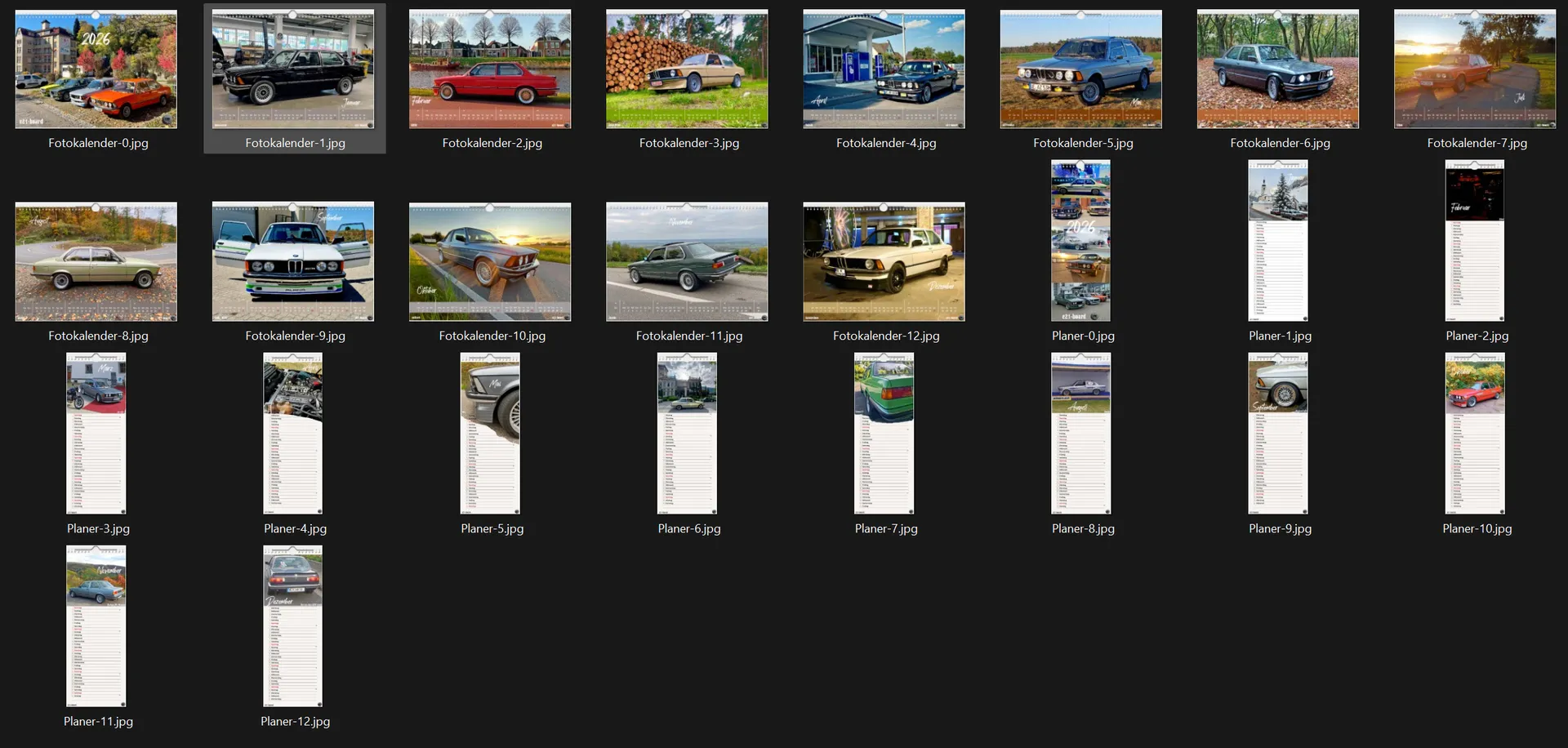This screenshot has width=1568, height=748.
Task: Select the Planer-12.jpg file name label
Action: point(295,722)
